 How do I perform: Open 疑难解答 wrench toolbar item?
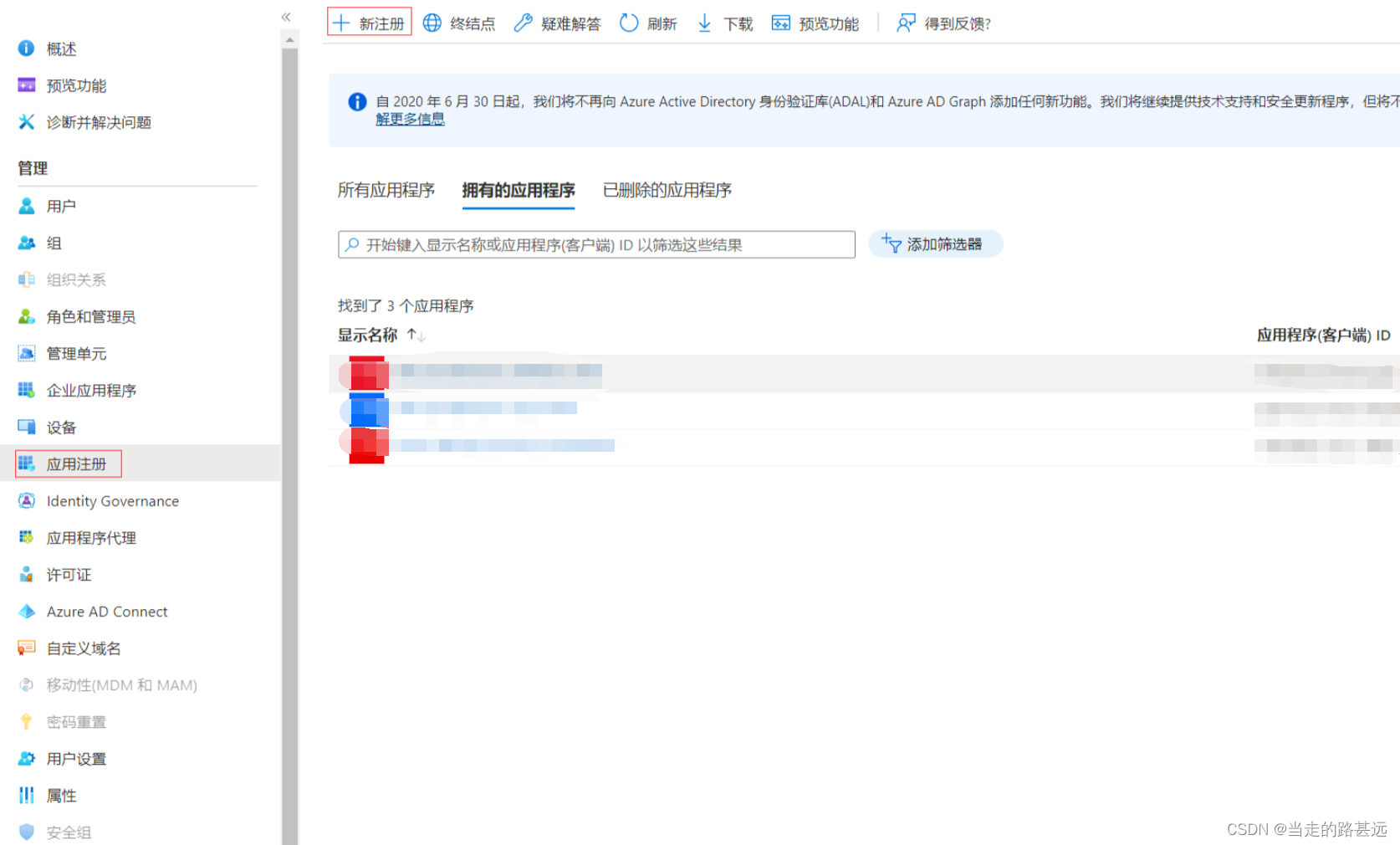click(x=557, y=23)
